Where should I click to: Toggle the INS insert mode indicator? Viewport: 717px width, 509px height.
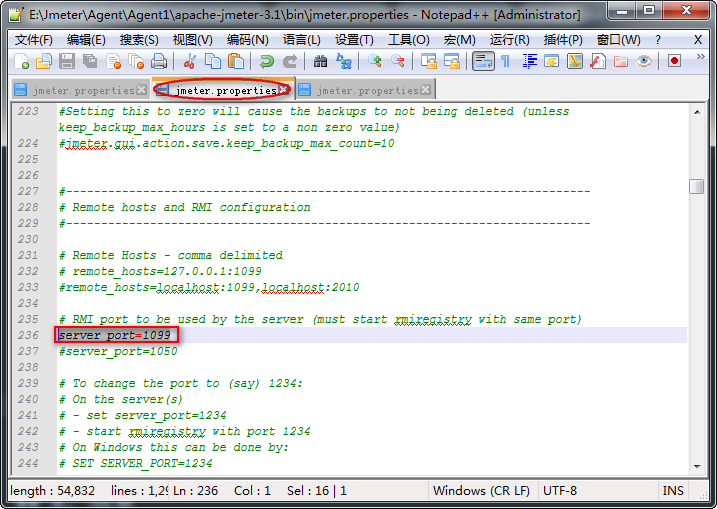click(x=673, y=491)
